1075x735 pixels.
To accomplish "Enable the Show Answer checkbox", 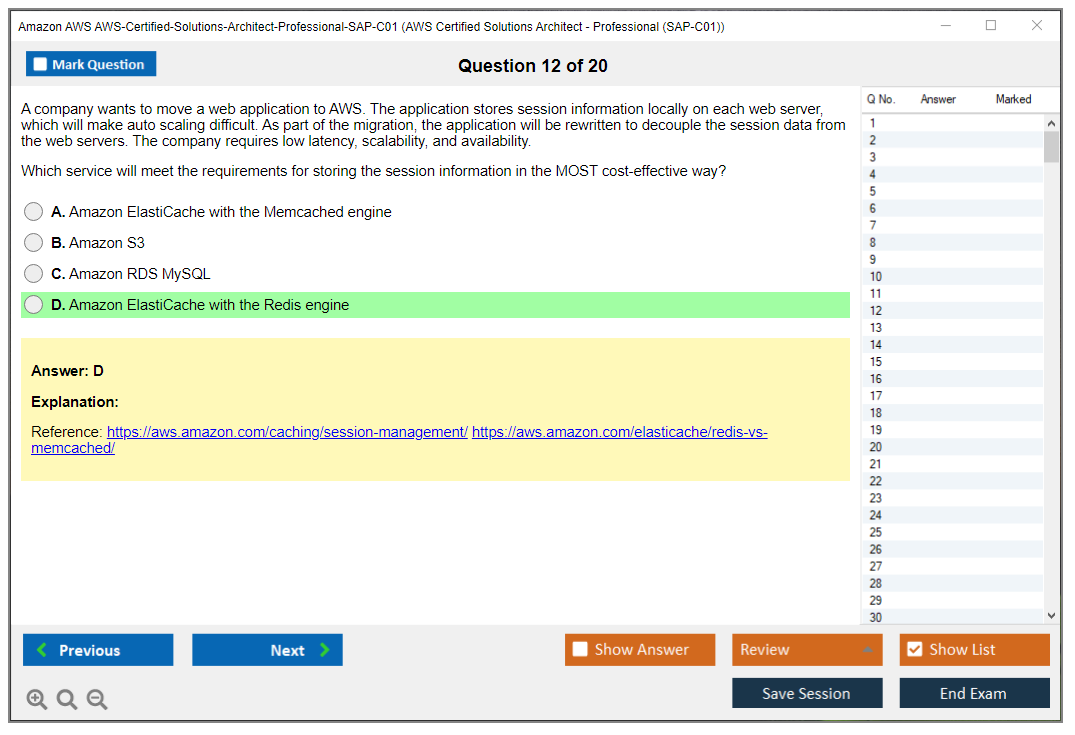I will [x=580, y=650].
